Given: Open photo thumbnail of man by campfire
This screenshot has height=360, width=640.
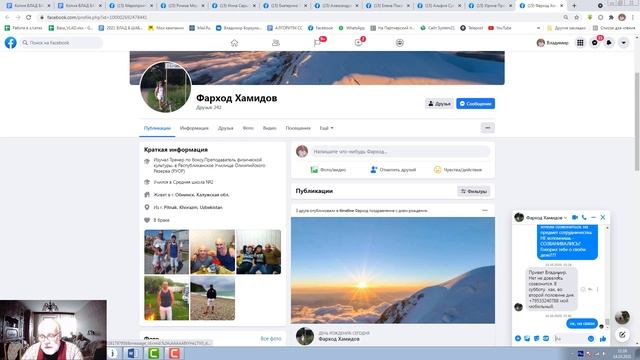Looking at the screenshot, I should click(167, 298).
